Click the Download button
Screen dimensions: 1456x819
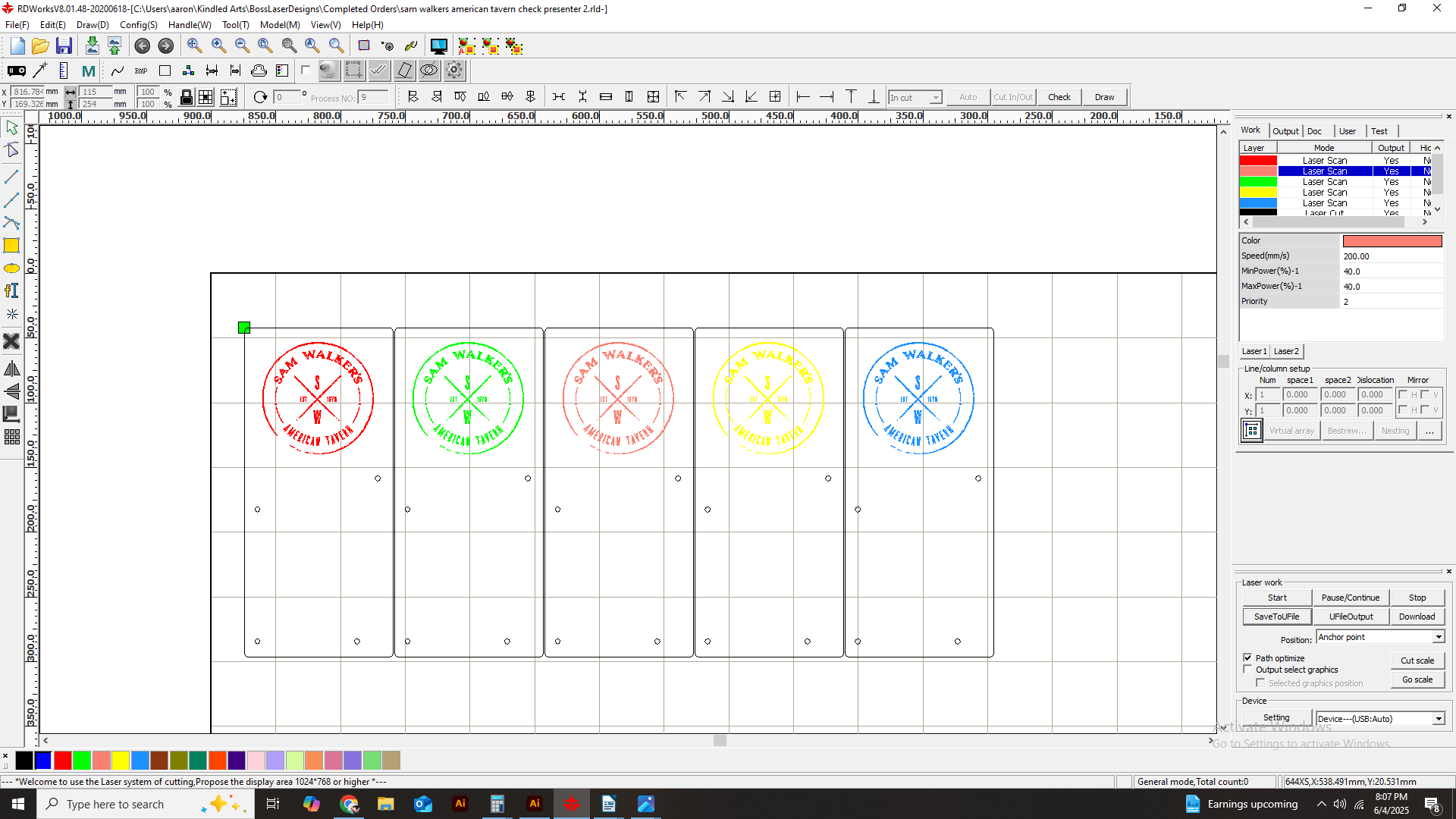click(x=1417, y=617)
